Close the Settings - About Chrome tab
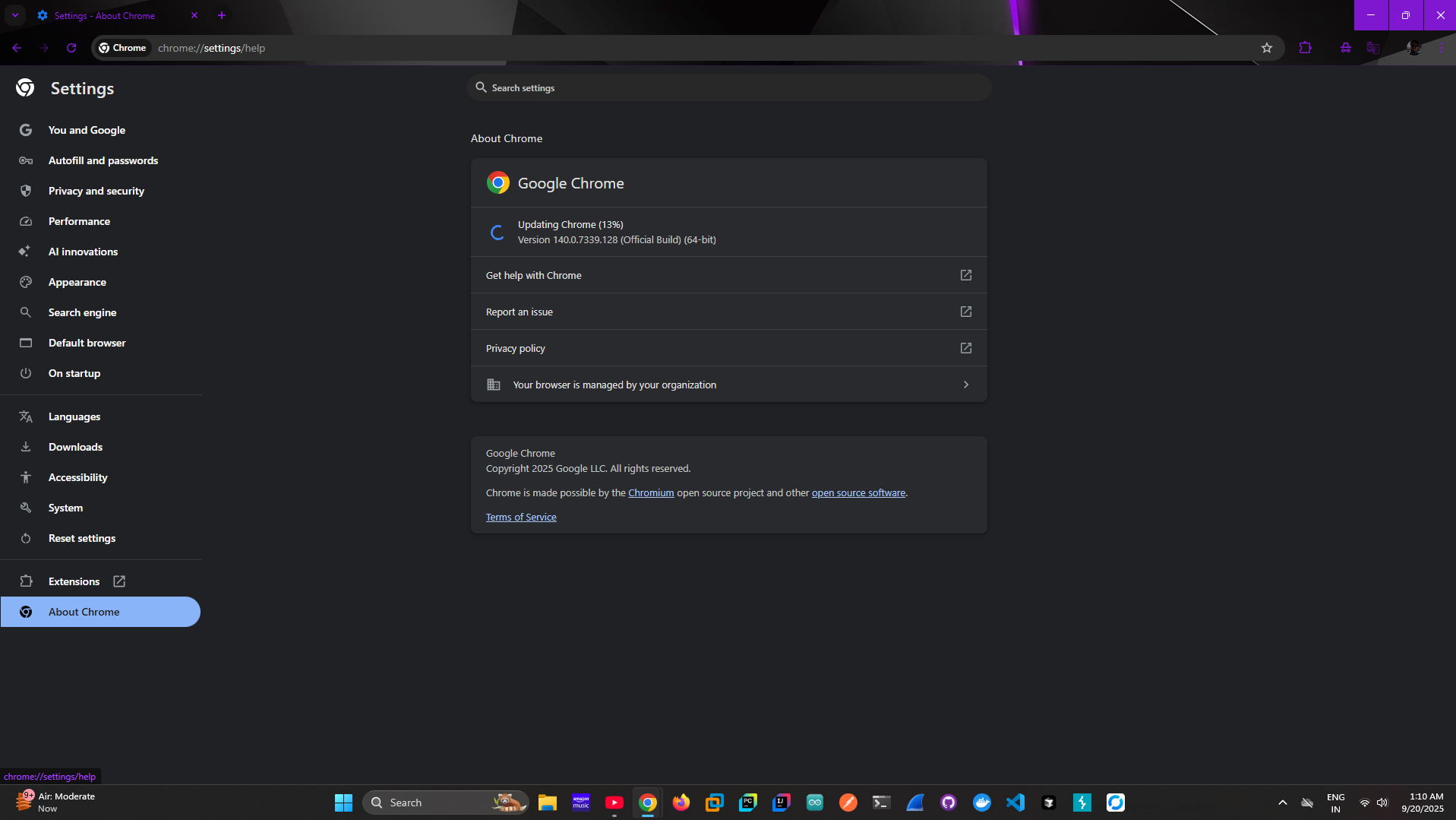 (x=194, y=15)
